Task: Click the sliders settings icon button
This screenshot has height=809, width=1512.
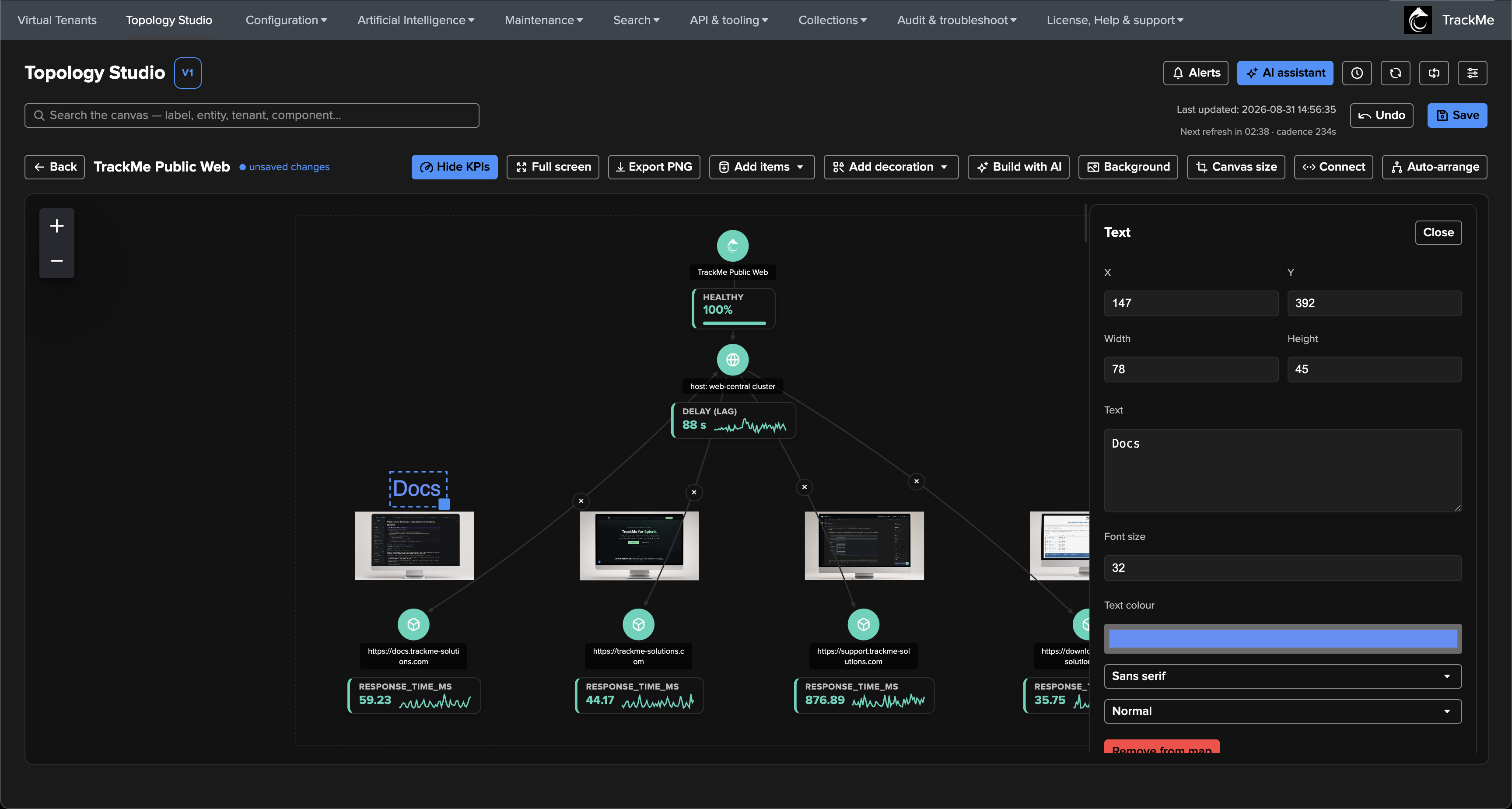Action: coord(1472,73)
